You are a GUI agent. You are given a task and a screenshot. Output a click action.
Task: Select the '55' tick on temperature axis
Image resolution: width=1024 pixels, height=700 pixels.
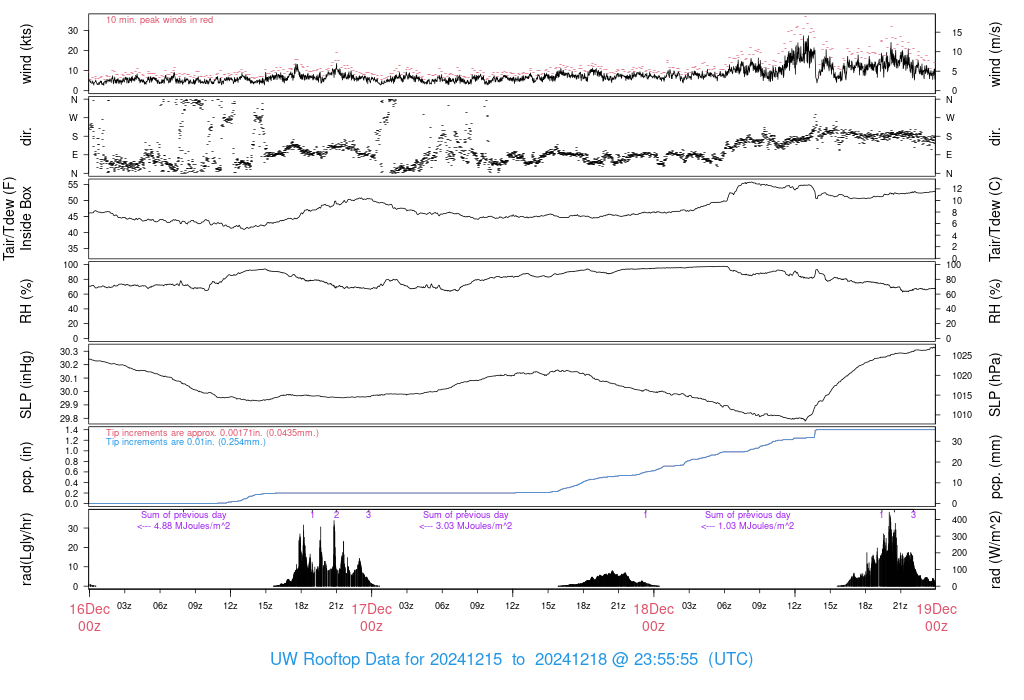[x=73, y=185]
